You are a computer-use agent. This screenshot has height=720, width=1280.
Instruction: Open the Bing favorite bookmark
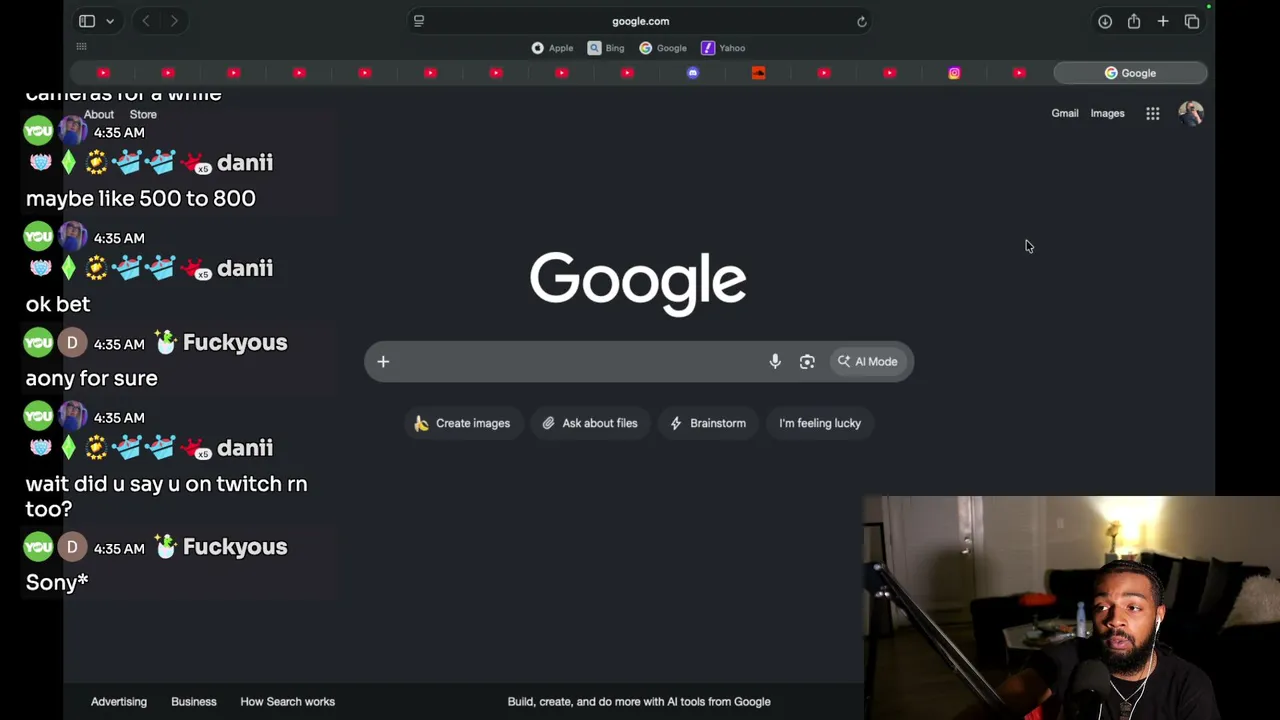pyautogui.click(x=606, y=48)
